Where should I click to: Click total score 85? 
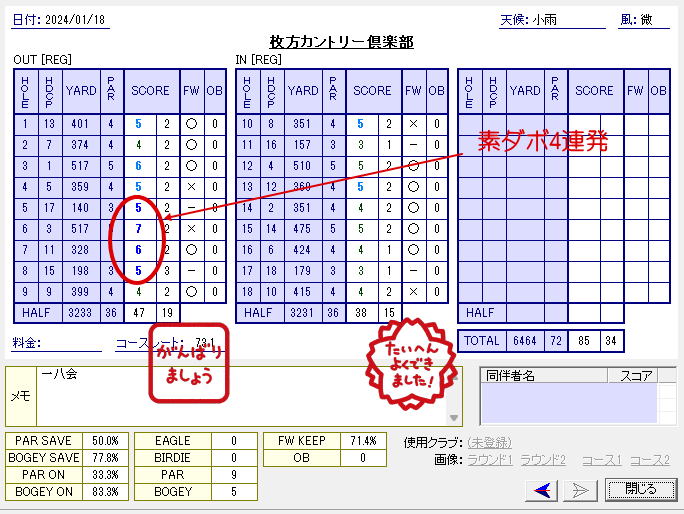pos(584,341)
